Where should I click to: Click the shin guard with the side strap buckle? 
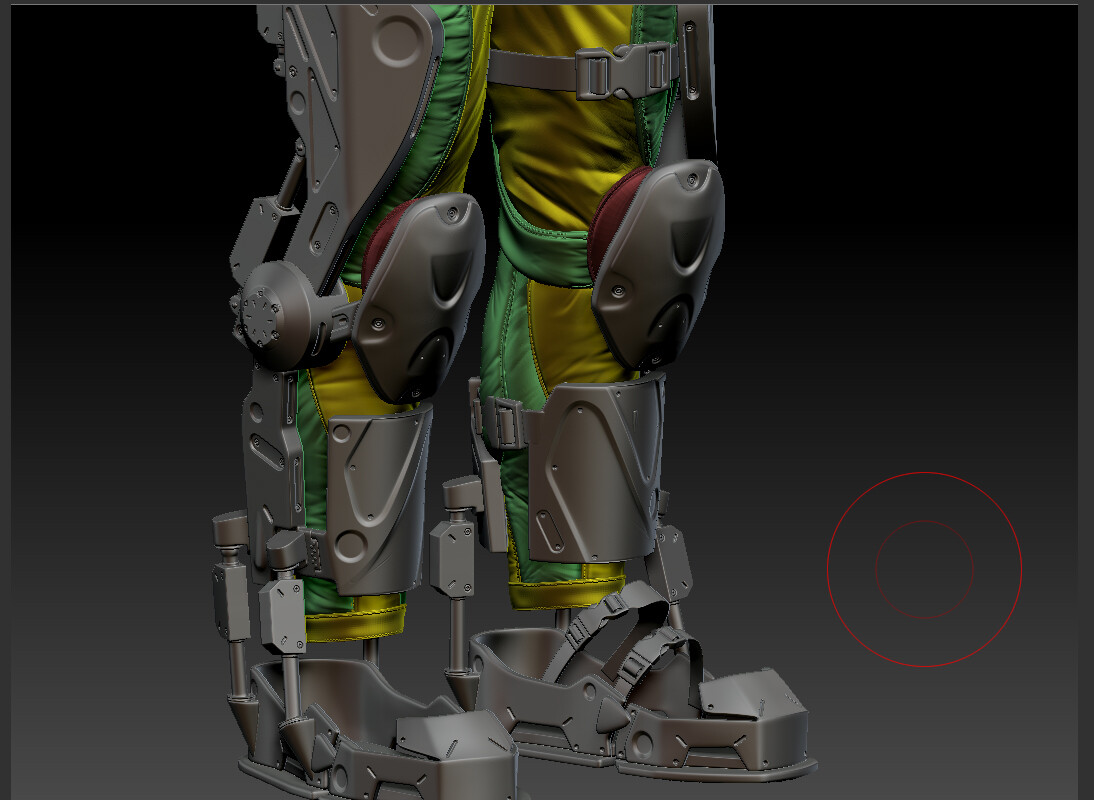tap(597, 468)
